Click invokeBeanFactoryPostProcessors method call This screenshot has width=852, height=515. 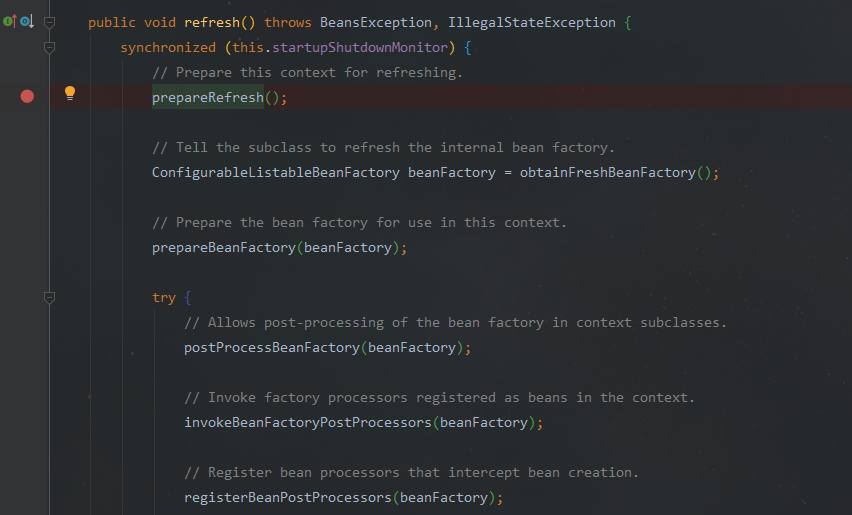pos(308,423)
